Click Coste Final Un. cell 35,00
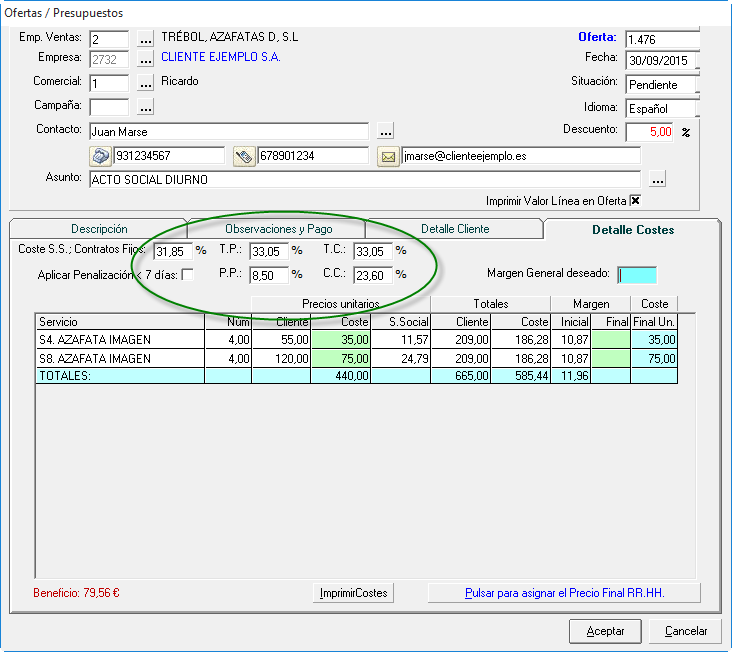732x652 pixels. click(654, 339)
